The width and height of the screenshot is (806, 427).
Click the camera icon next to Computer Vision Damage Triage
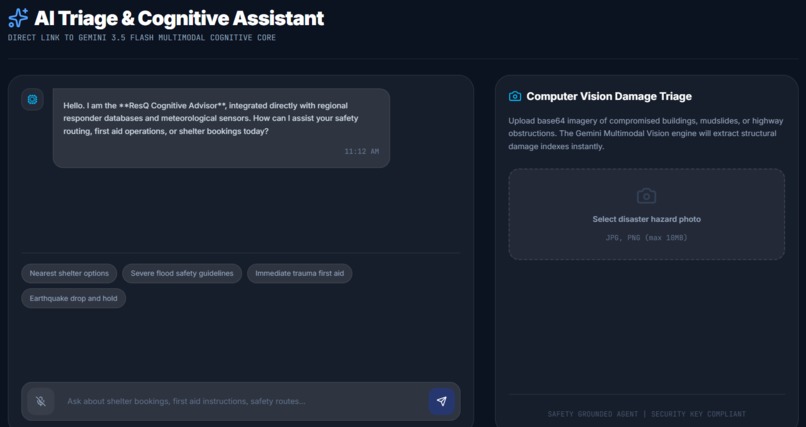(515, 97)
